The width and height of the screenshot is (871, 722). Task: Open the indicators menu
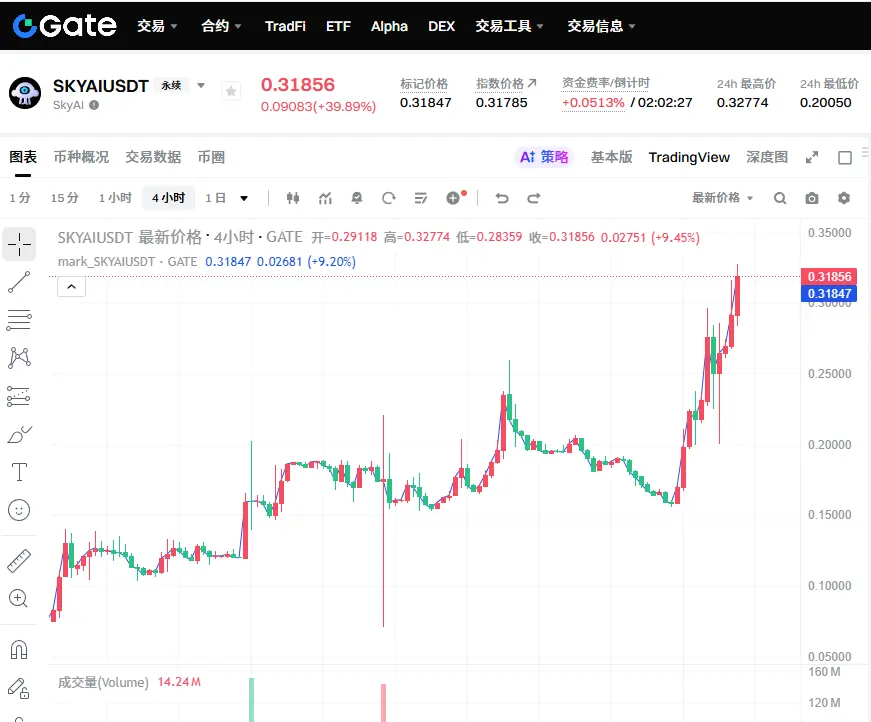[x=325, y=198]
